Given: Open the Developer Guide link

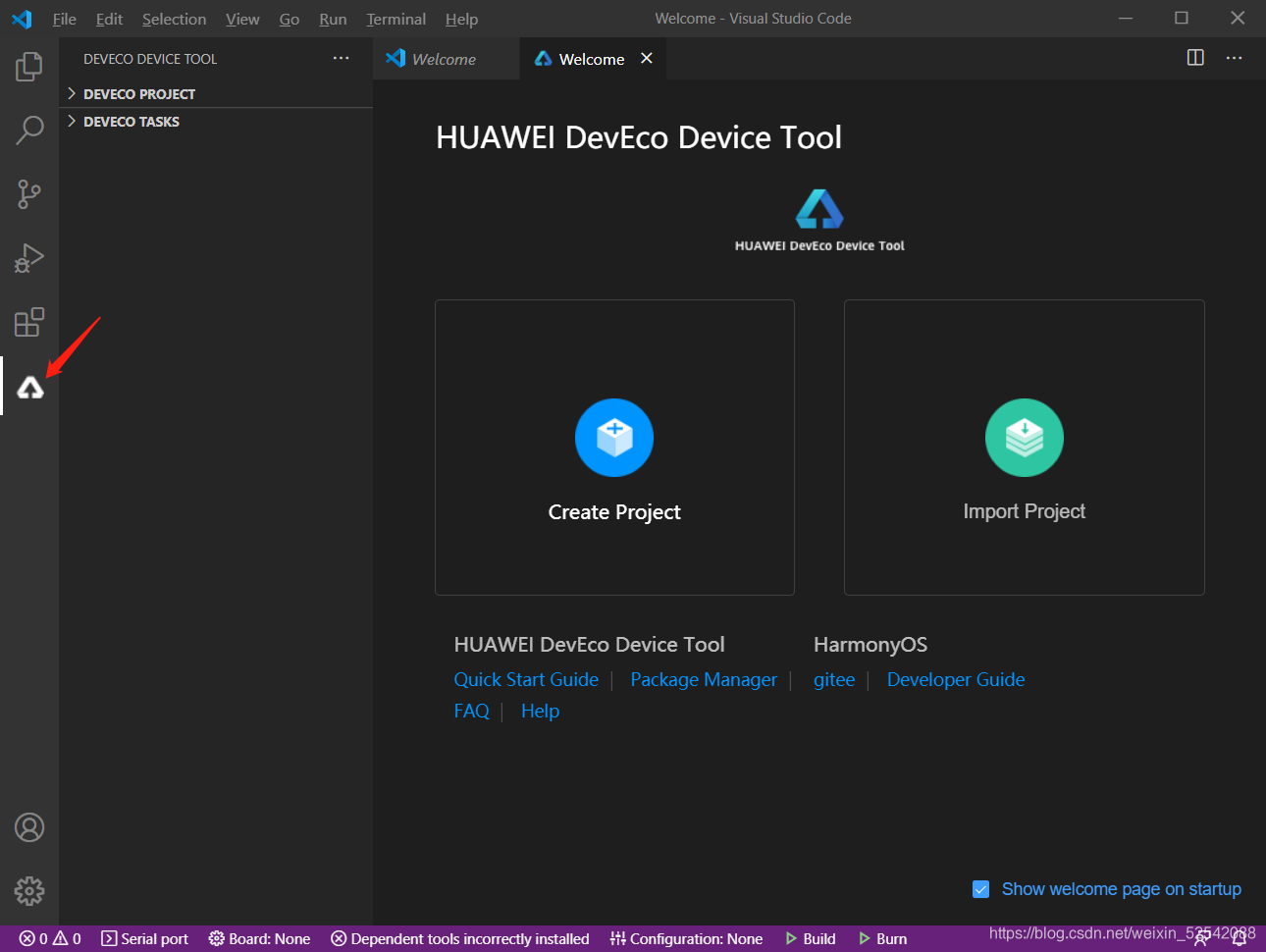Looking at the screenshot, I should (956, 679).
